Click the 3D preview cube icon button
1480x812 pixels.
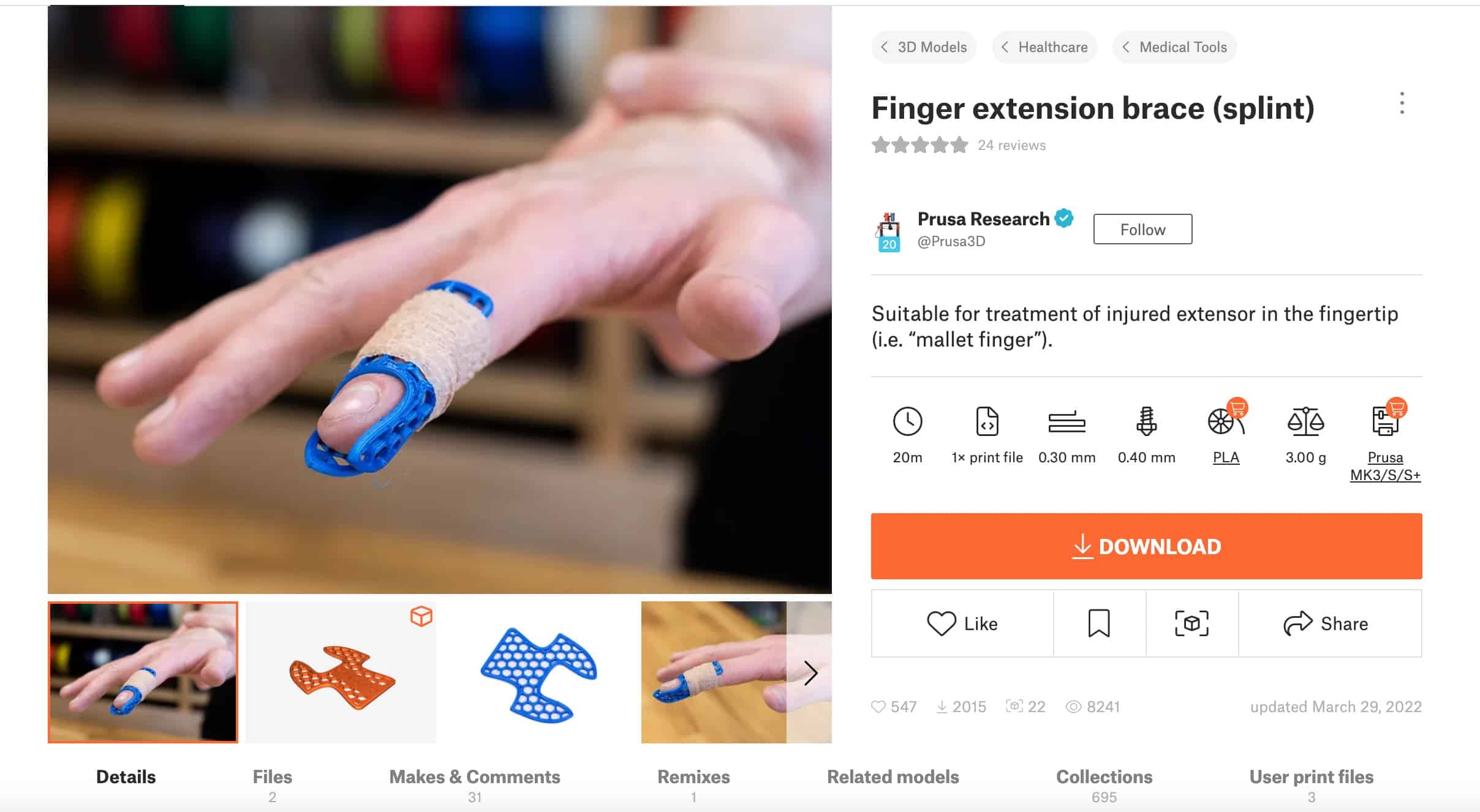[1191, 623]
